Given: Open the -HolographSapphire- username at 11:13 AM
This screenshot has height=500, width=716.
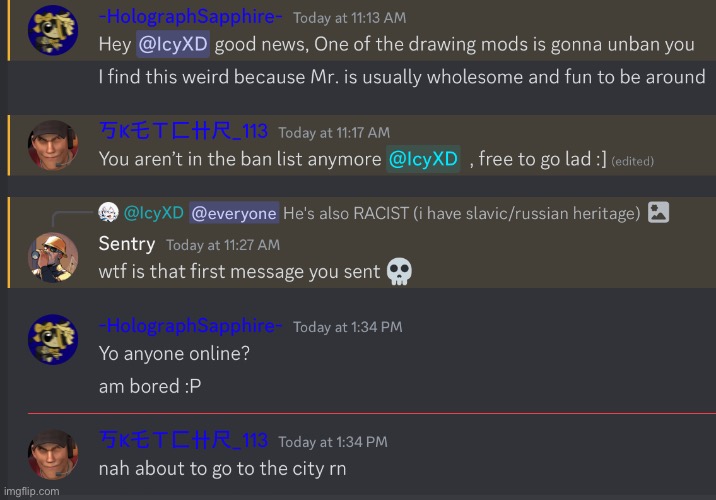Looking at the screenshot, I should point(190,17).
